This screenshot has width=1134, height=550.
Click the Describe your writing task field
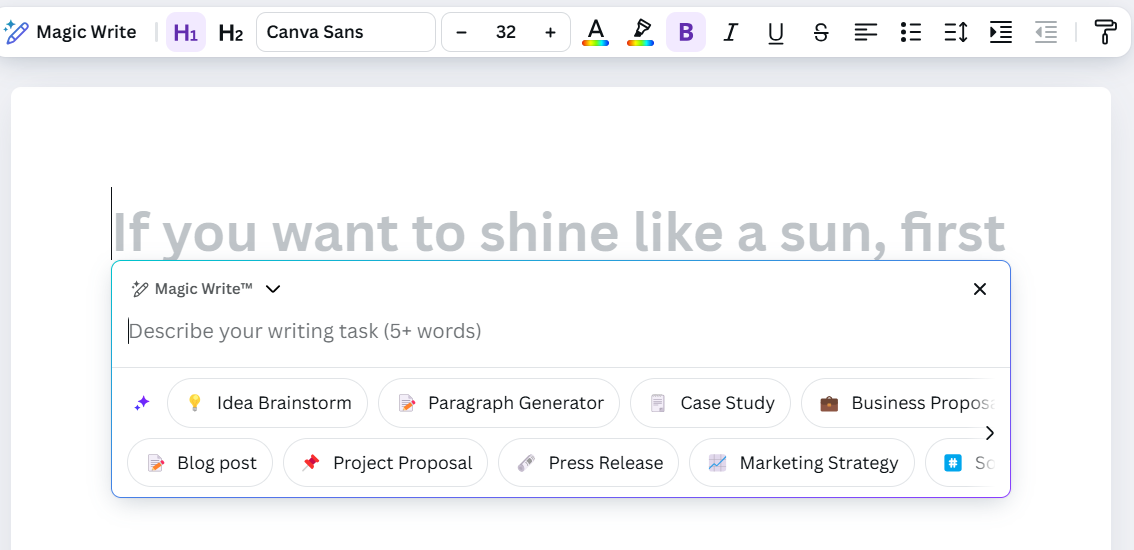tap(560, 331)
